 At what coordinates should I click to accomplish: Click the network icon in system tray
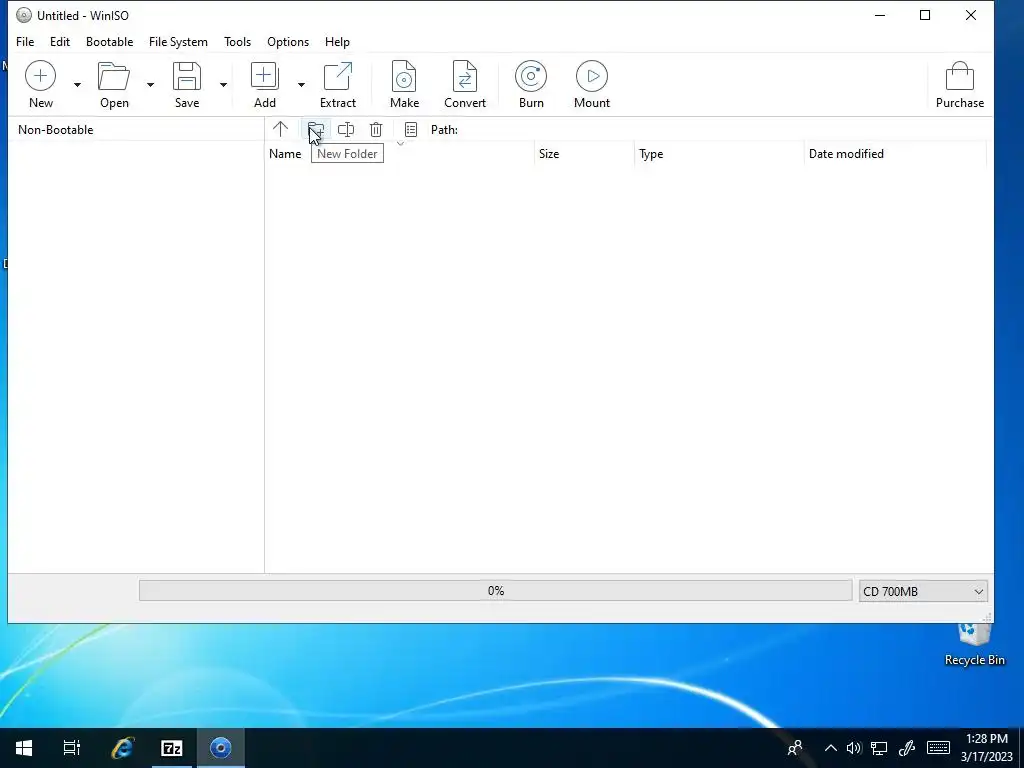(x=879, y=748)
